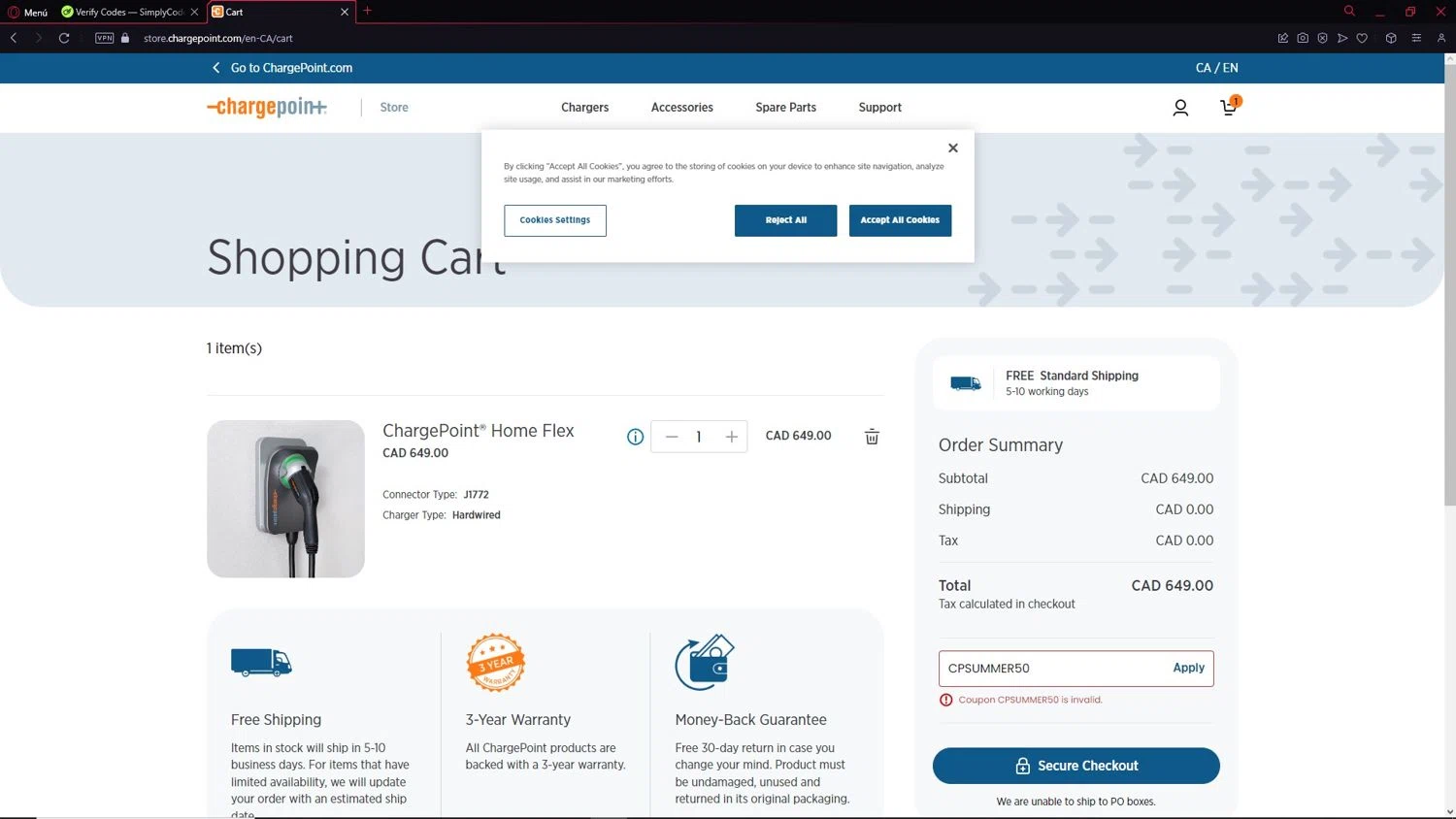Open the easy setup sliders icon
The width and height of the screenshot is (1456, 819).
click(1416, 38)
